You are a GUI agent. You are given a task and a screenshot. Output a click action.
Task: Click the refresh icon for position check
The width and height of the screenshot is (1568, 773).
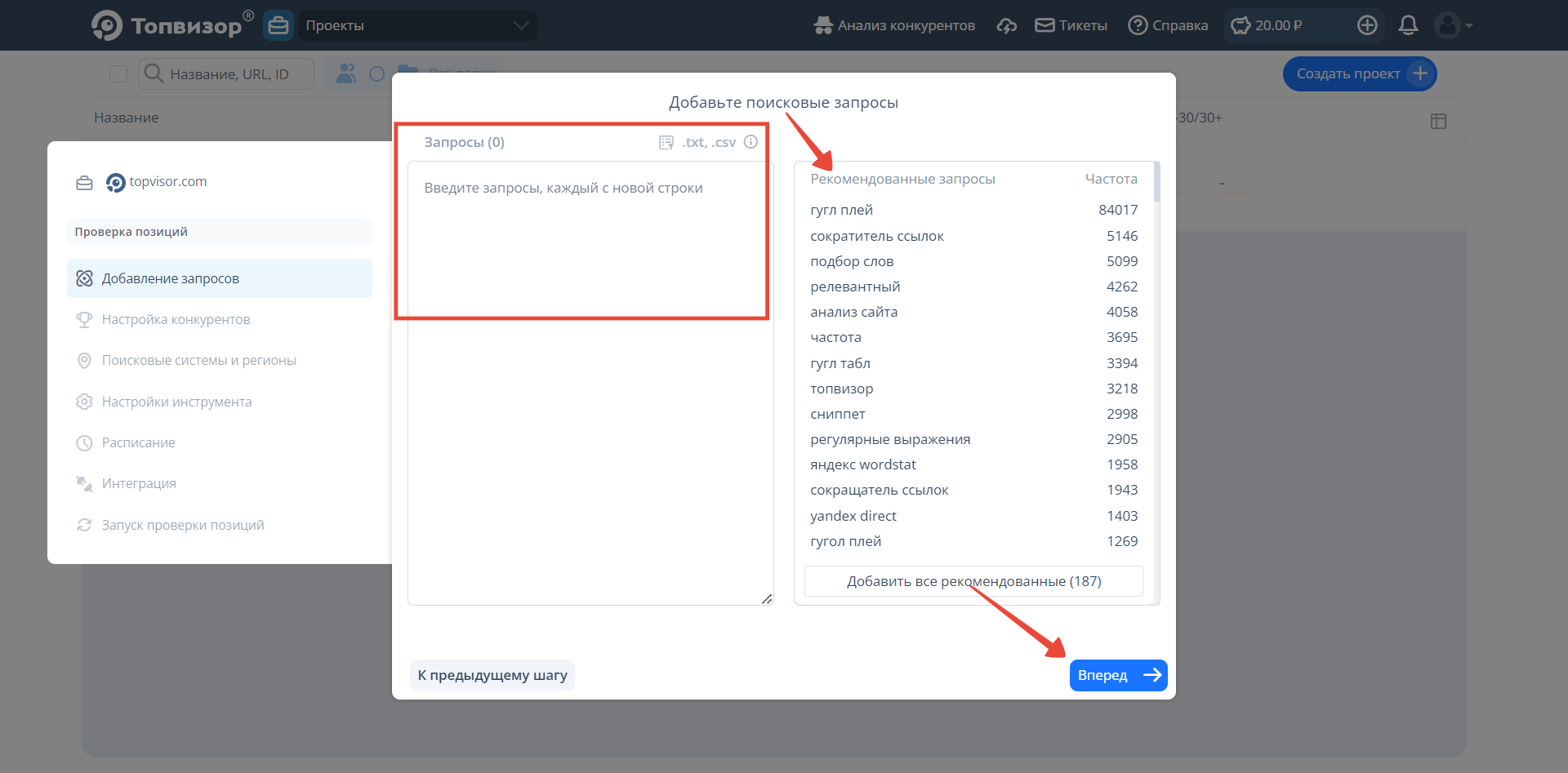click(84, 525)
